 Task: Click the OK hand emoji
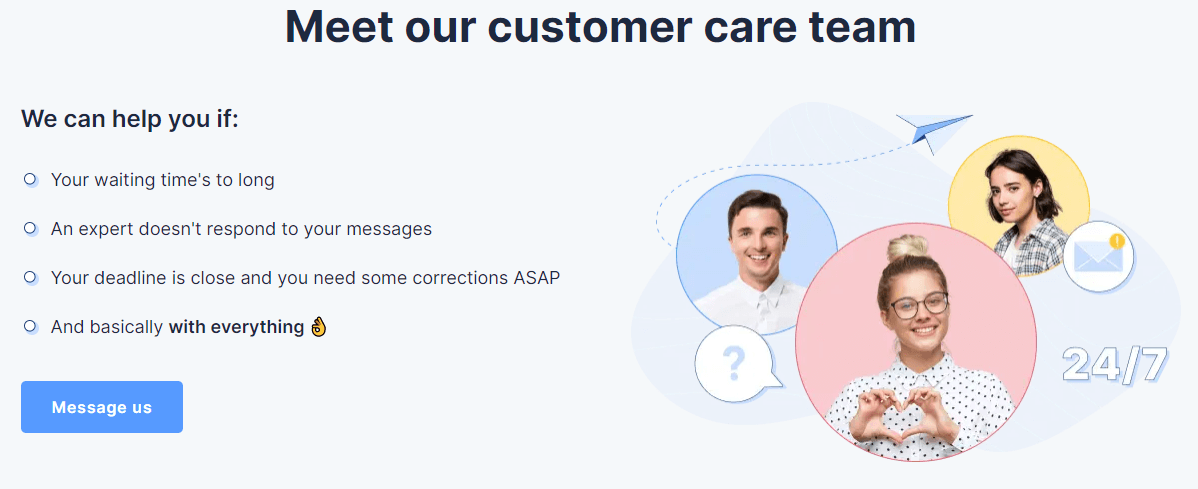coord(319,327)
